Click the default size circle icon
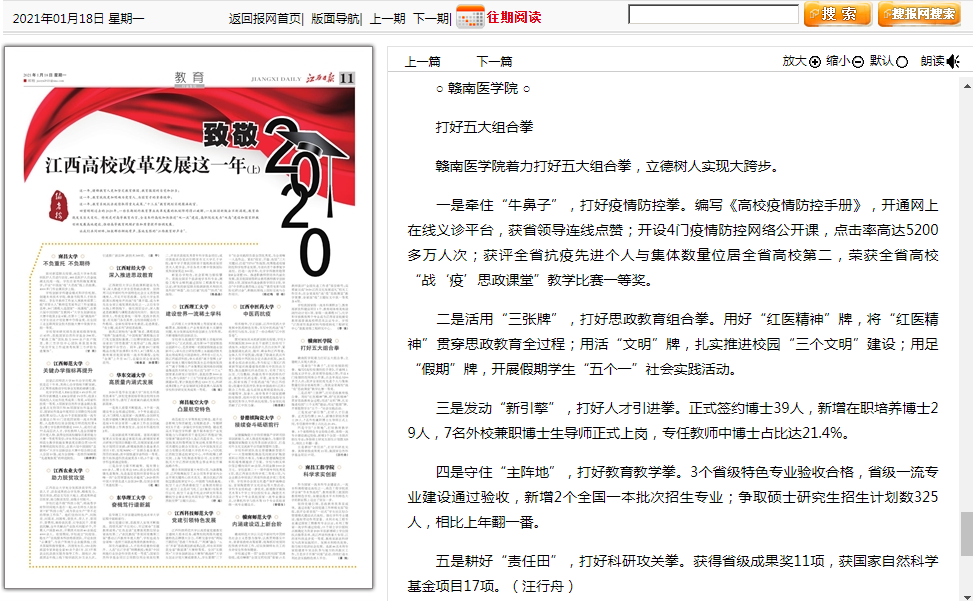This screenshot has height=601, width=973. (x=902, y=61)
